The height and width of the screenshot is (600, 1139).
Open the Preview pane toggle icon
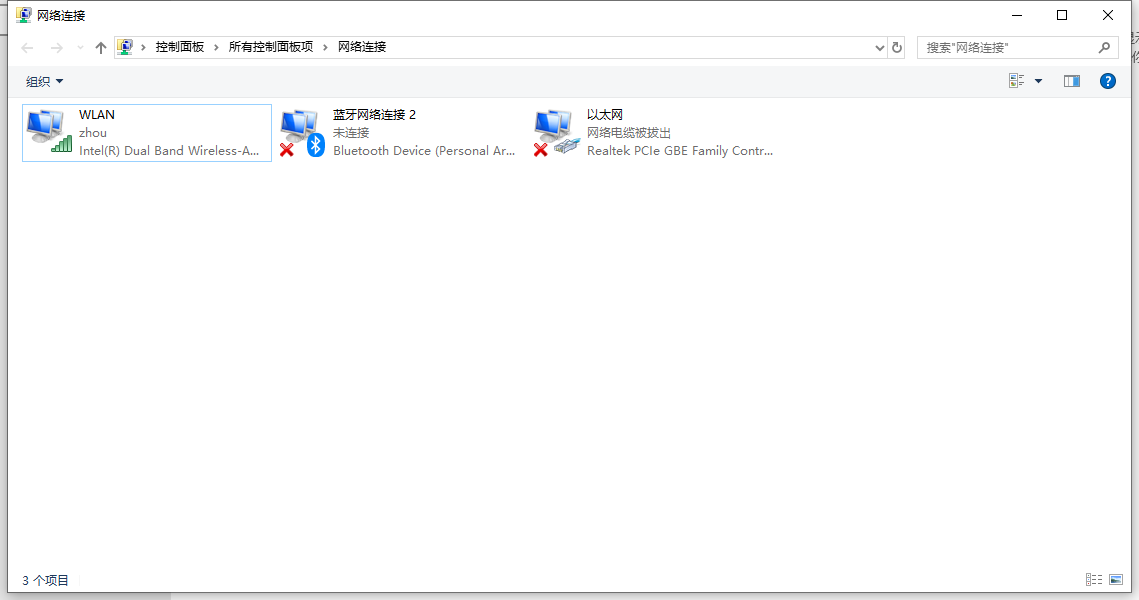(x=1071, y=80)
